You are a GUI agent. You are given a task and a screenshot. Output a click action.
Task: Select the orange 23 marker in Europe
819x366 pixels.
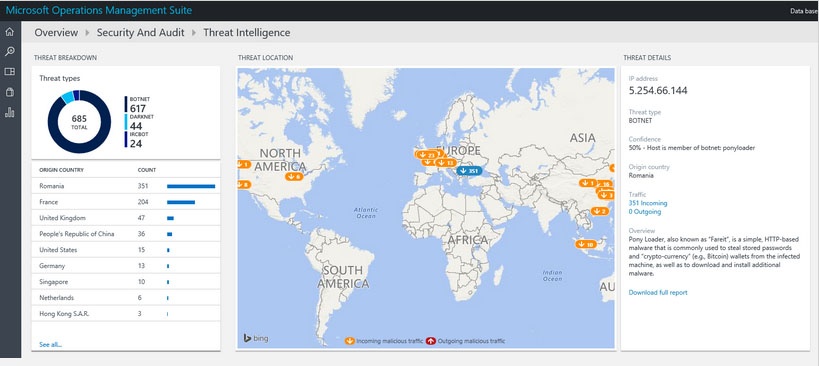coord(428,155)
